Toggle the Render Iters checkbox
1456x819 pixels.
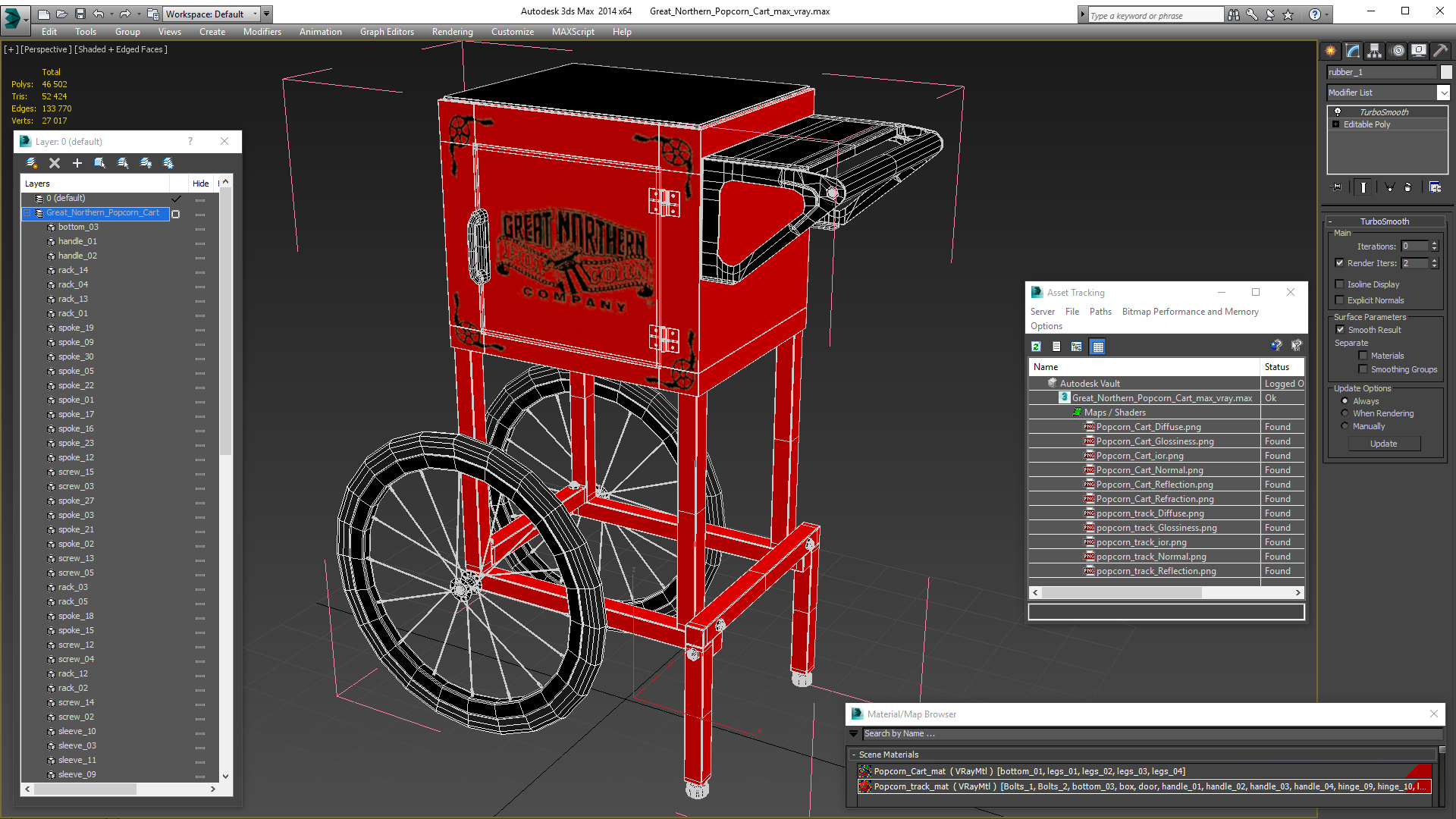(1339, 263)
